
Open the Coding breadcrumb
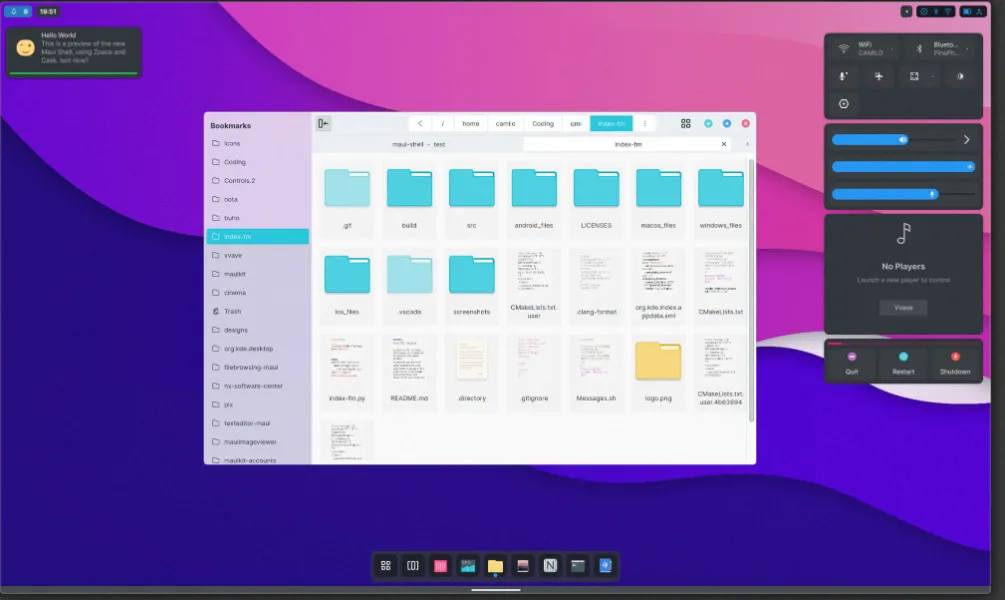[542, 124]
